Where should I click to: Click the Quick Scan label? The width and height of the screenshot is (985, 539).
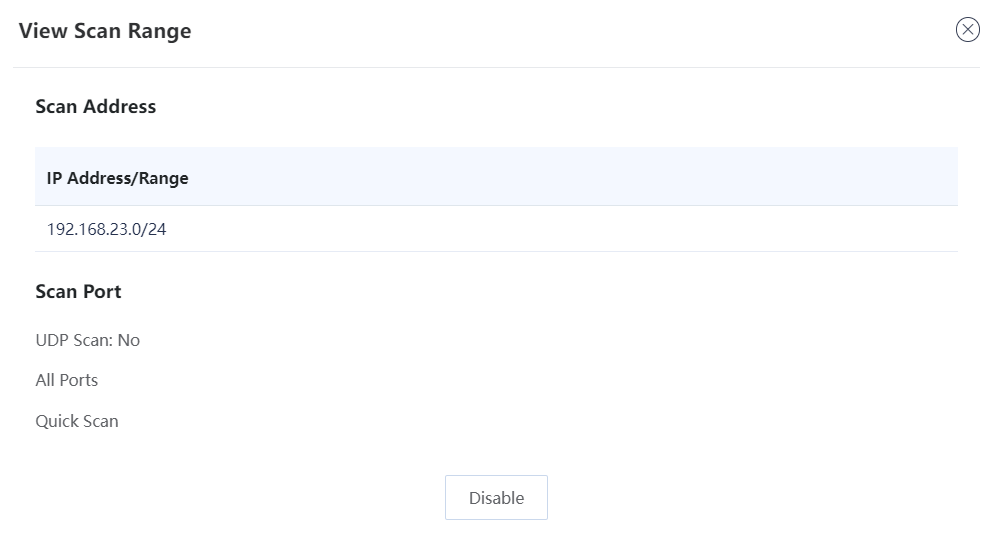pos(76,421)
